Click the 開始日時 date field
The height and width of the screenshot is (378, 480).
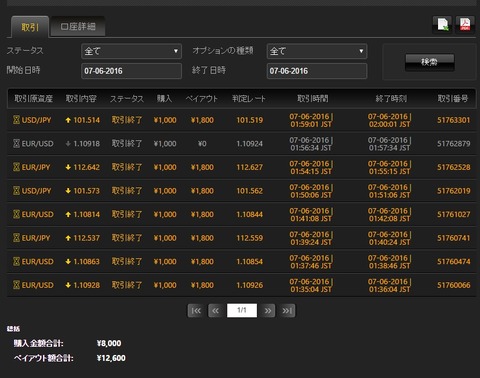(x=131, y=71)
